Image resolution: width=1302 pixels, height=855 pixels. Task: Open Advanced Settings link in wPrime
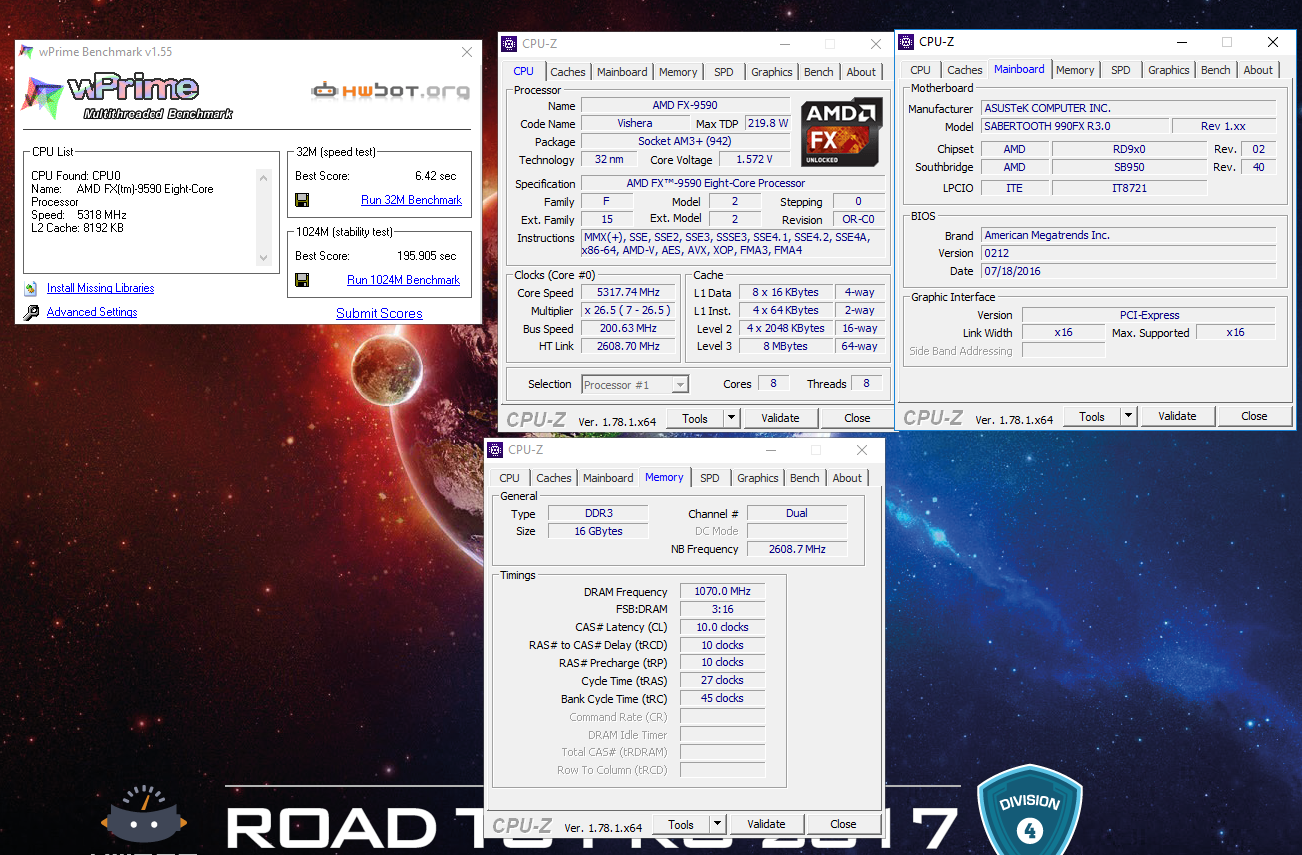click(x=92, y=312)
